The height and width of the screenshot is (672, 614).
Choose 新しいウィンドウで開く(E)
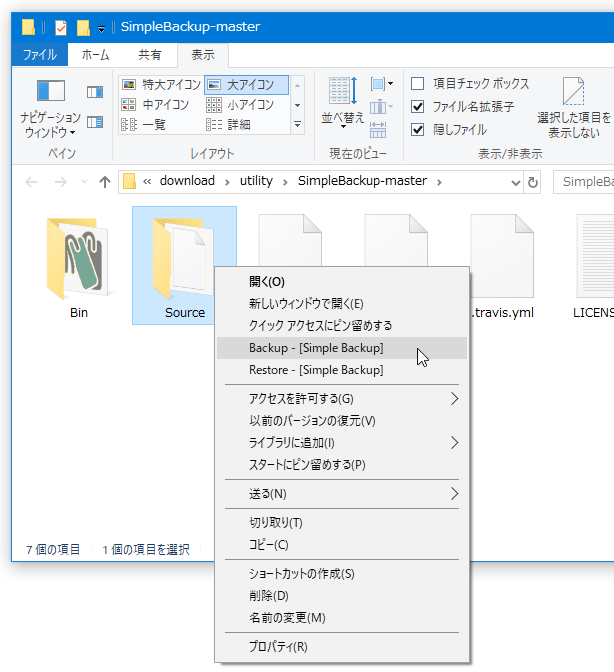341,304
